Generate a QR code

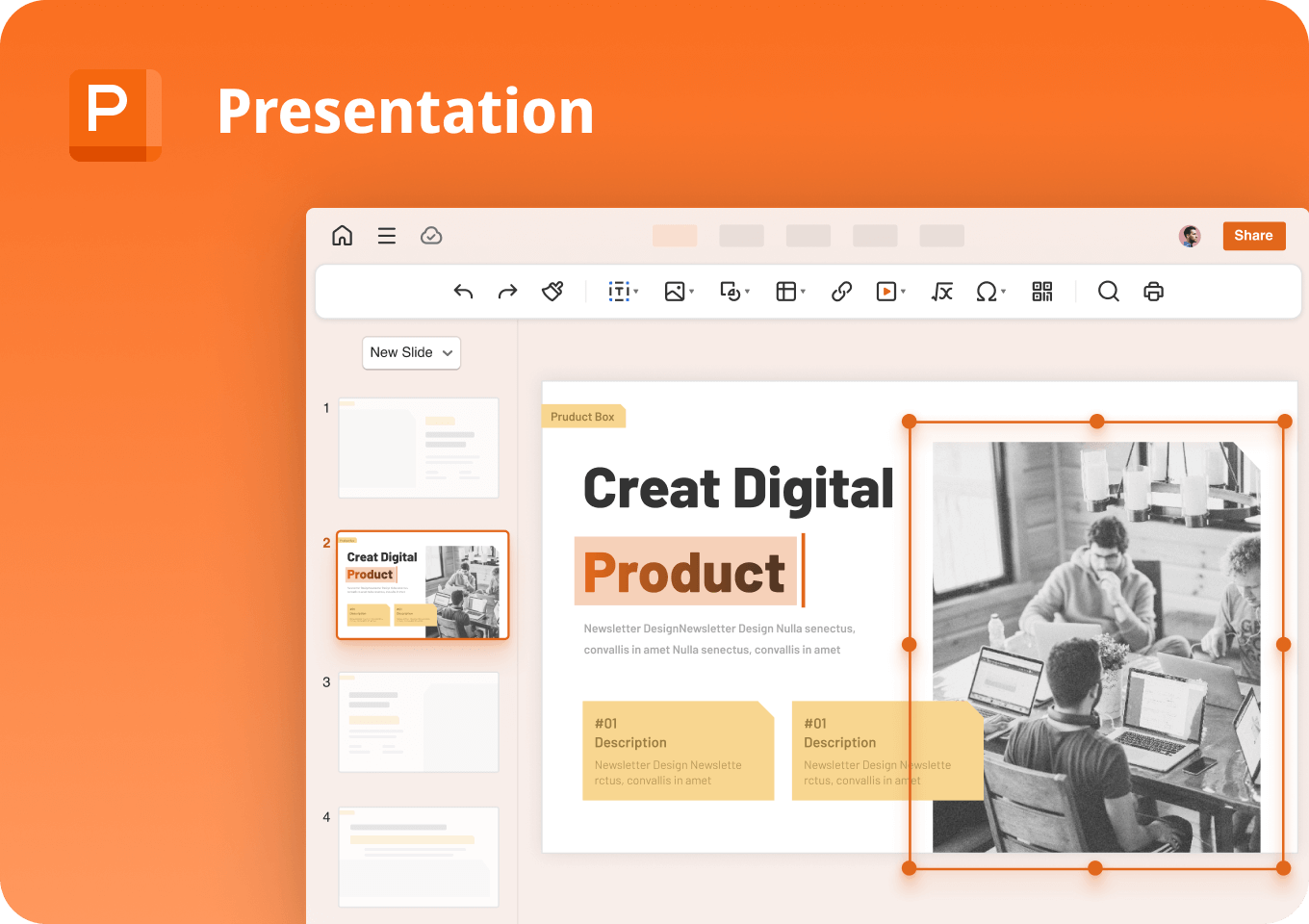(1041, 291)
